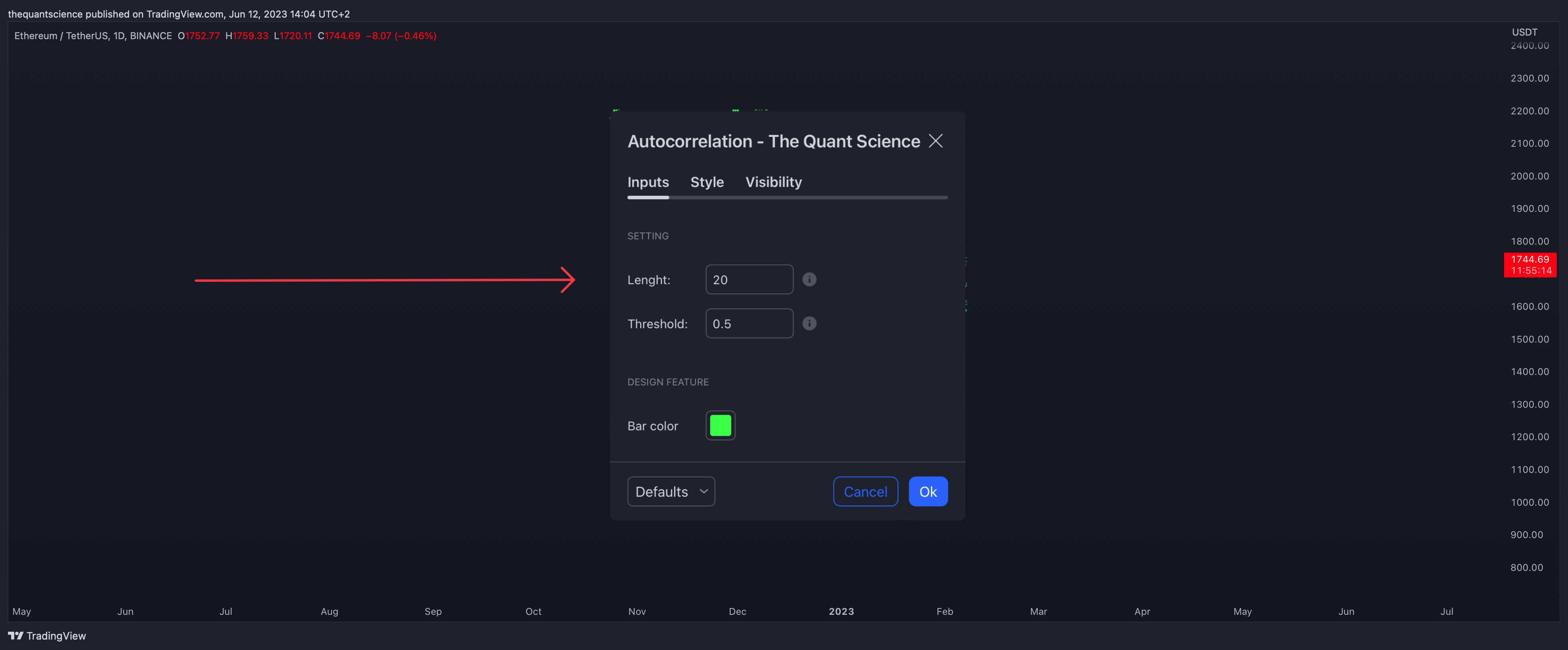Select the Inputs tab

pyautogui.click(x=648, y=181)
